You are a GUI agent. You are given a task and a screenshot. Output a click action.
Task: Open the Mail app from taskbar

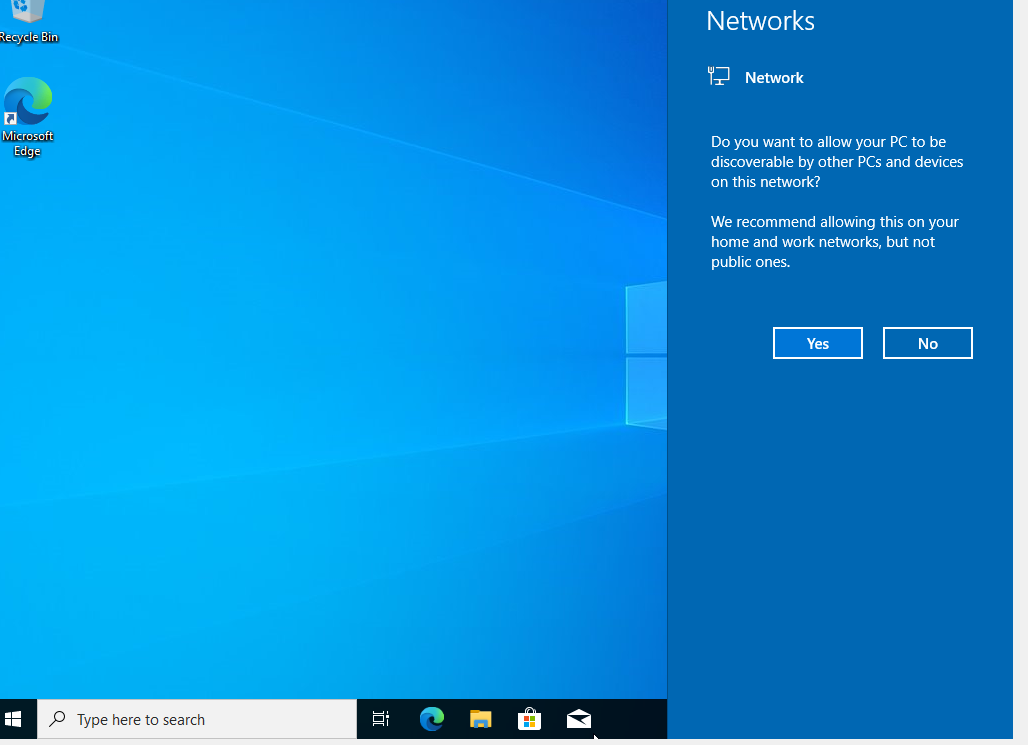[579, 719]
